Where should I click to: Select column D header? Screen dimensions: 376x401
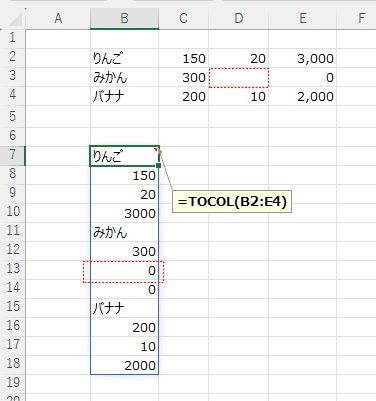click(x=239, y=18)
